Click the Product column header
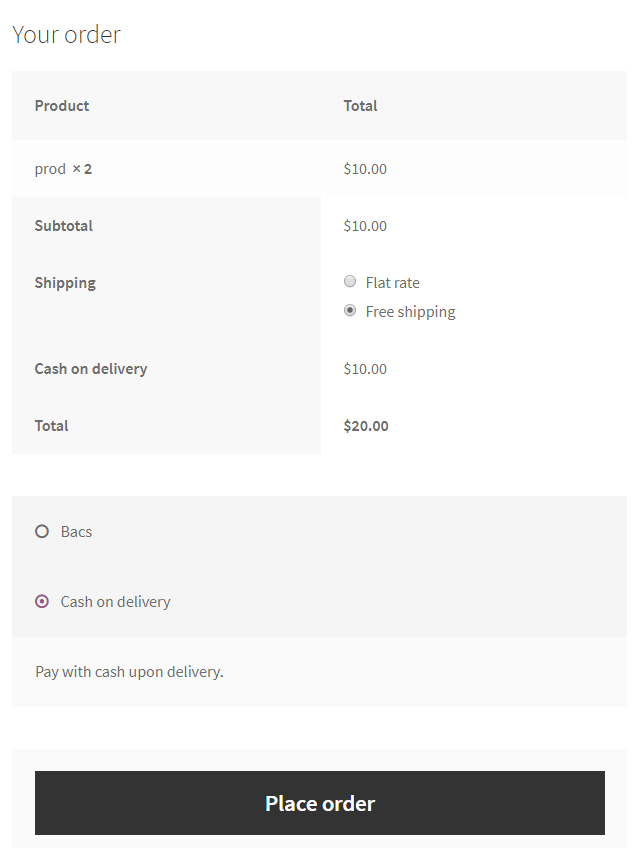Viewport: 638px width, 848px height. pos(62,106)
